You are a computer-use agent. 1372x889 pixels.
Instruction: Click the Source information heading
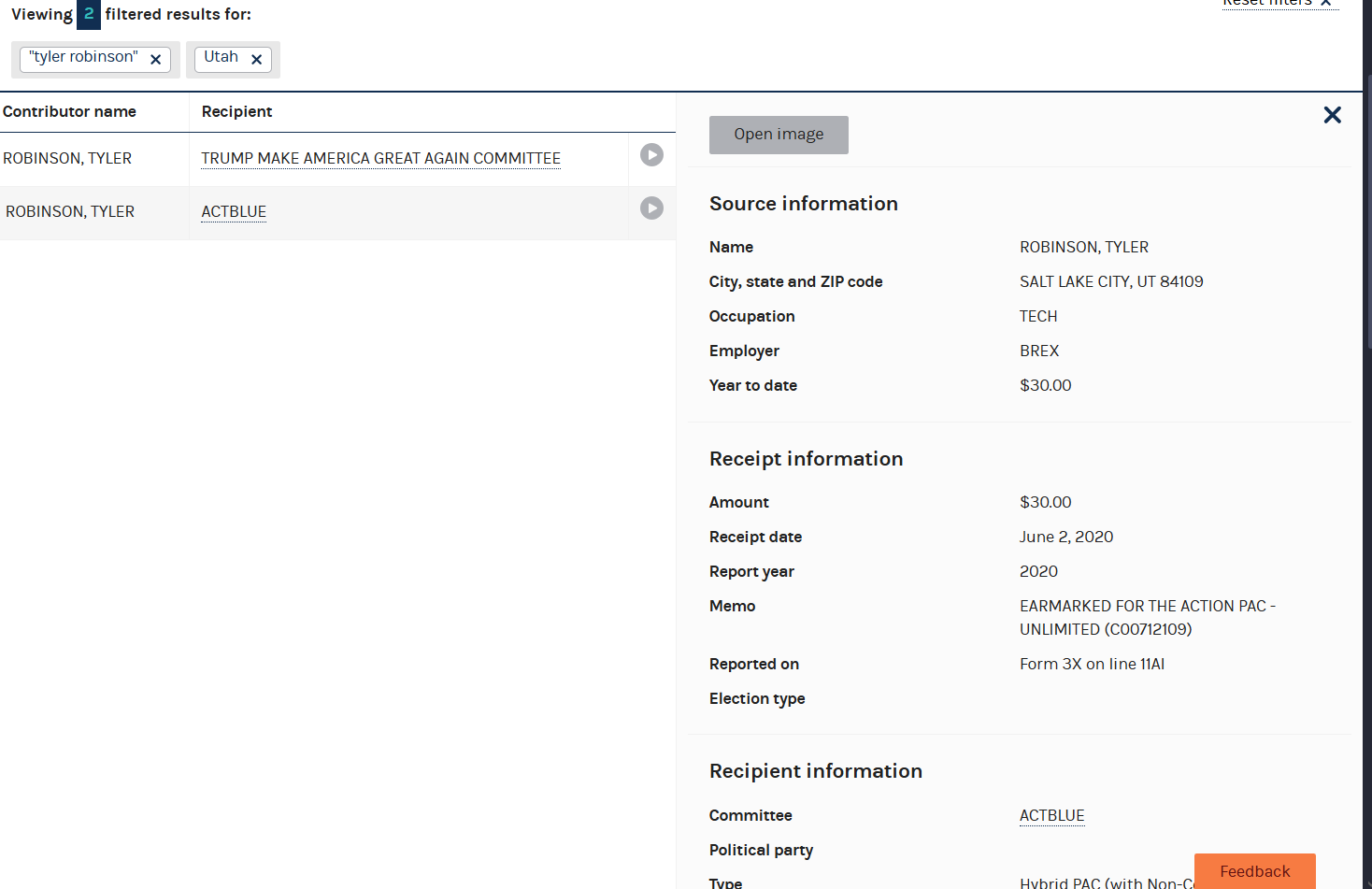click(804, 204)
